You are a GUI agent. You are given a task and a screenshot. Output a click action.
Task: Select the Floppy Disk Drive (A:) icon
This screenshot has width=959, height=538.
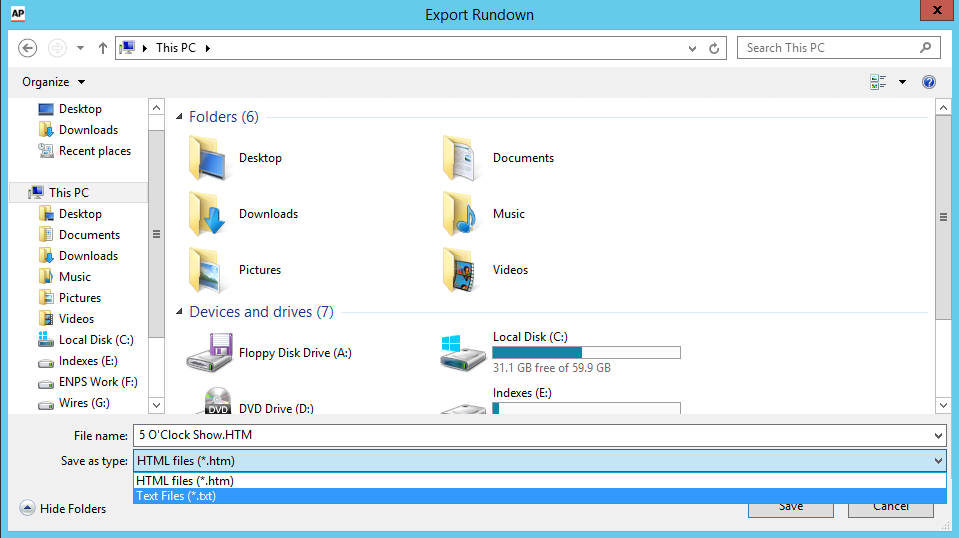(x=210, y=352)
